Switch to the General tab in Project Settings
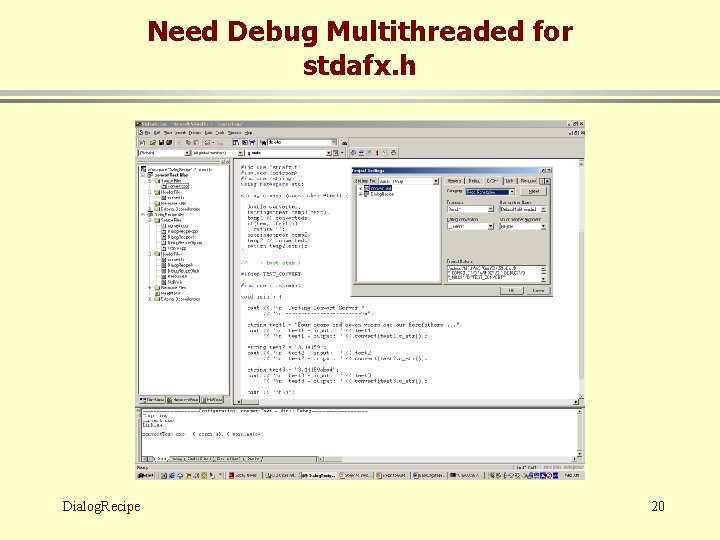The image size is (720, 540). pos(454,181)
